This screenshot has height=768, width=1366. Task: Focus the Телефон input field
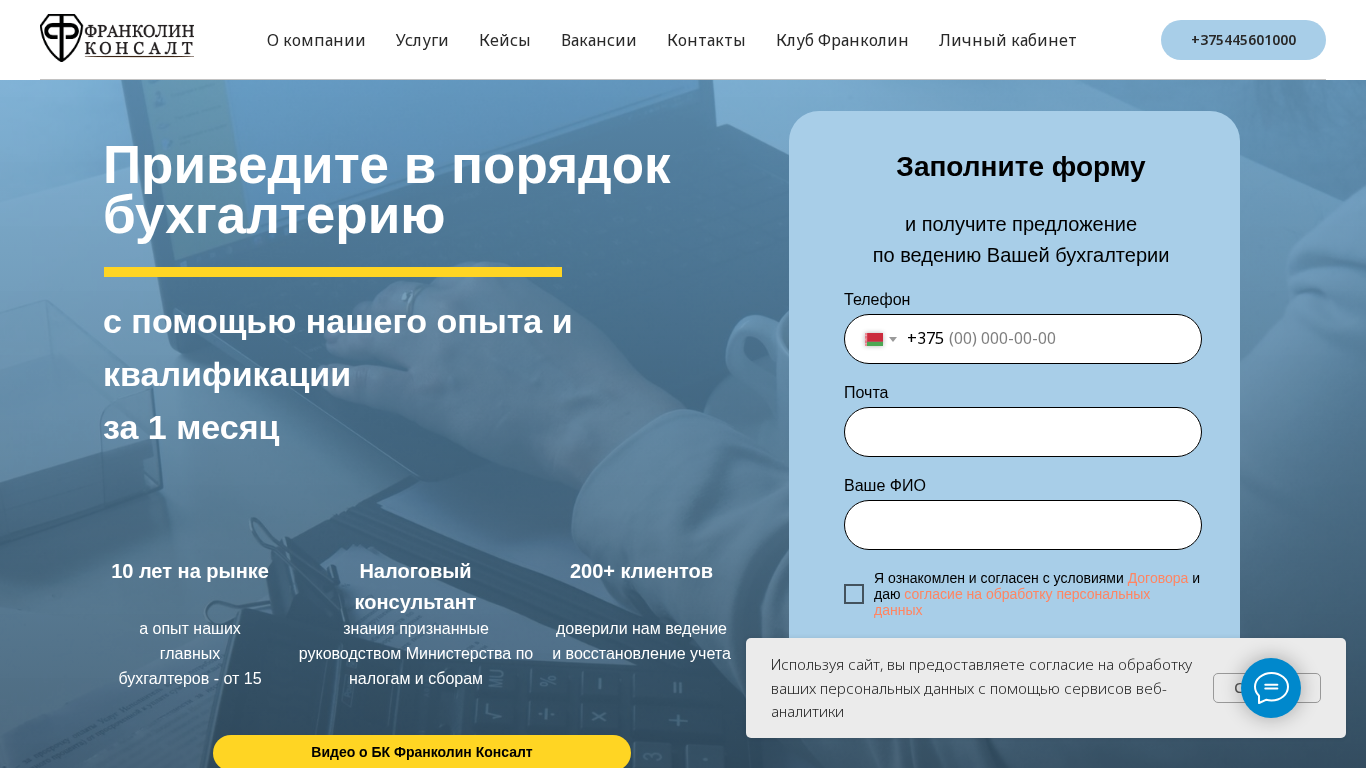(x=1023, y=339)
